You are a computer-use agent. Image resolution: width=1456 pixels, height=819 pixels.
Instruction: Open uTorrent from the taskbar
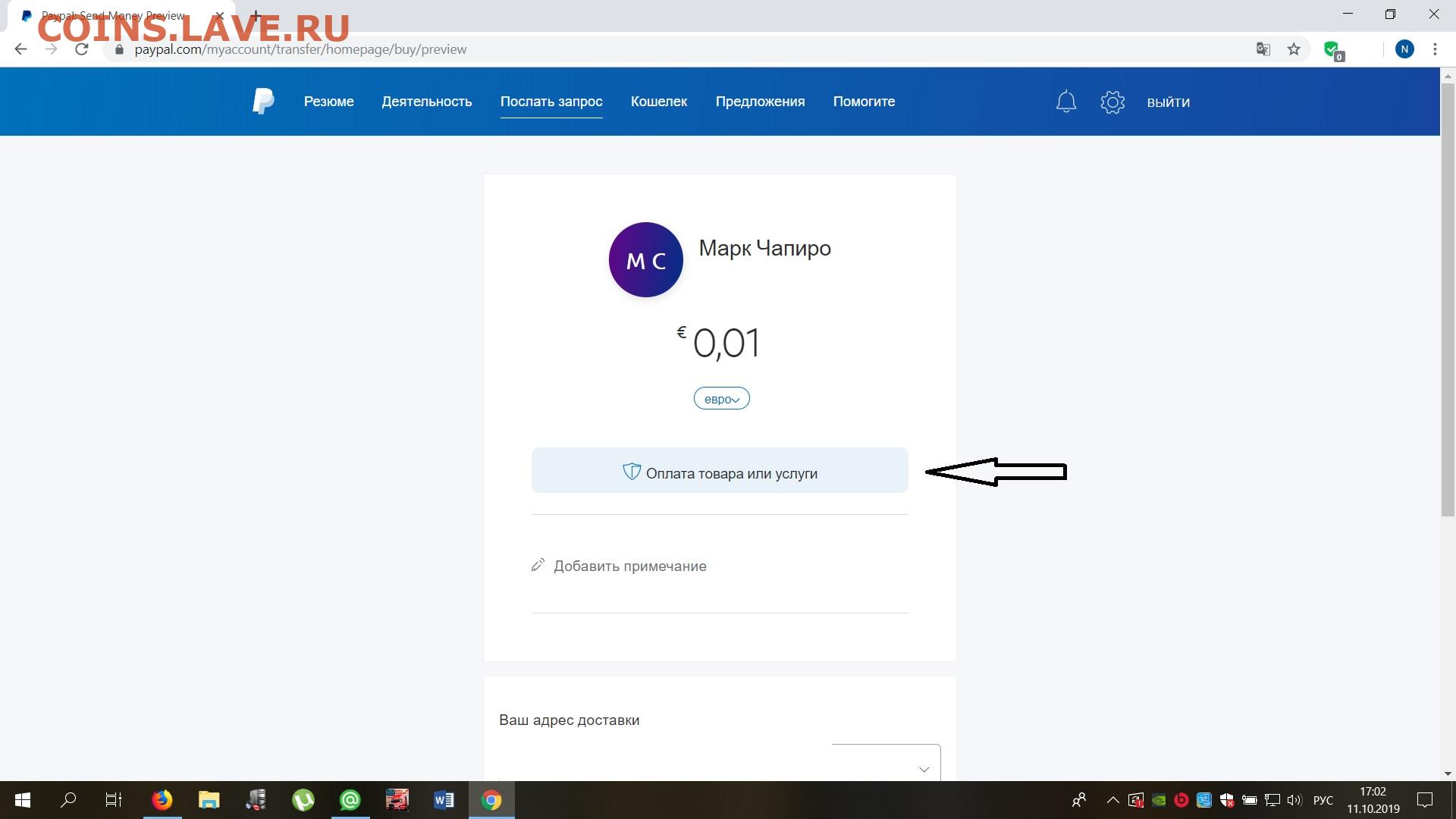(303, 800)
